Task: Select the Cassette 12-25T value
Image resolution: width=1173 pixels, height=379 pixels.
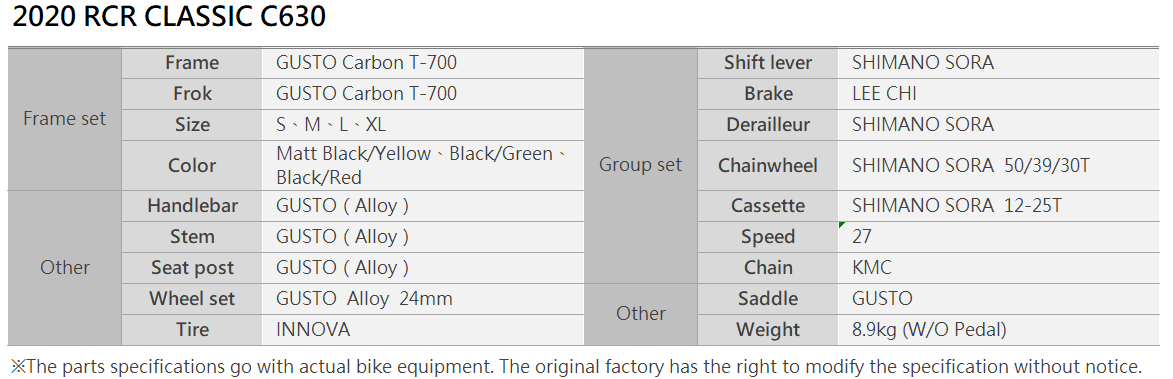Action: coord(998,206)
